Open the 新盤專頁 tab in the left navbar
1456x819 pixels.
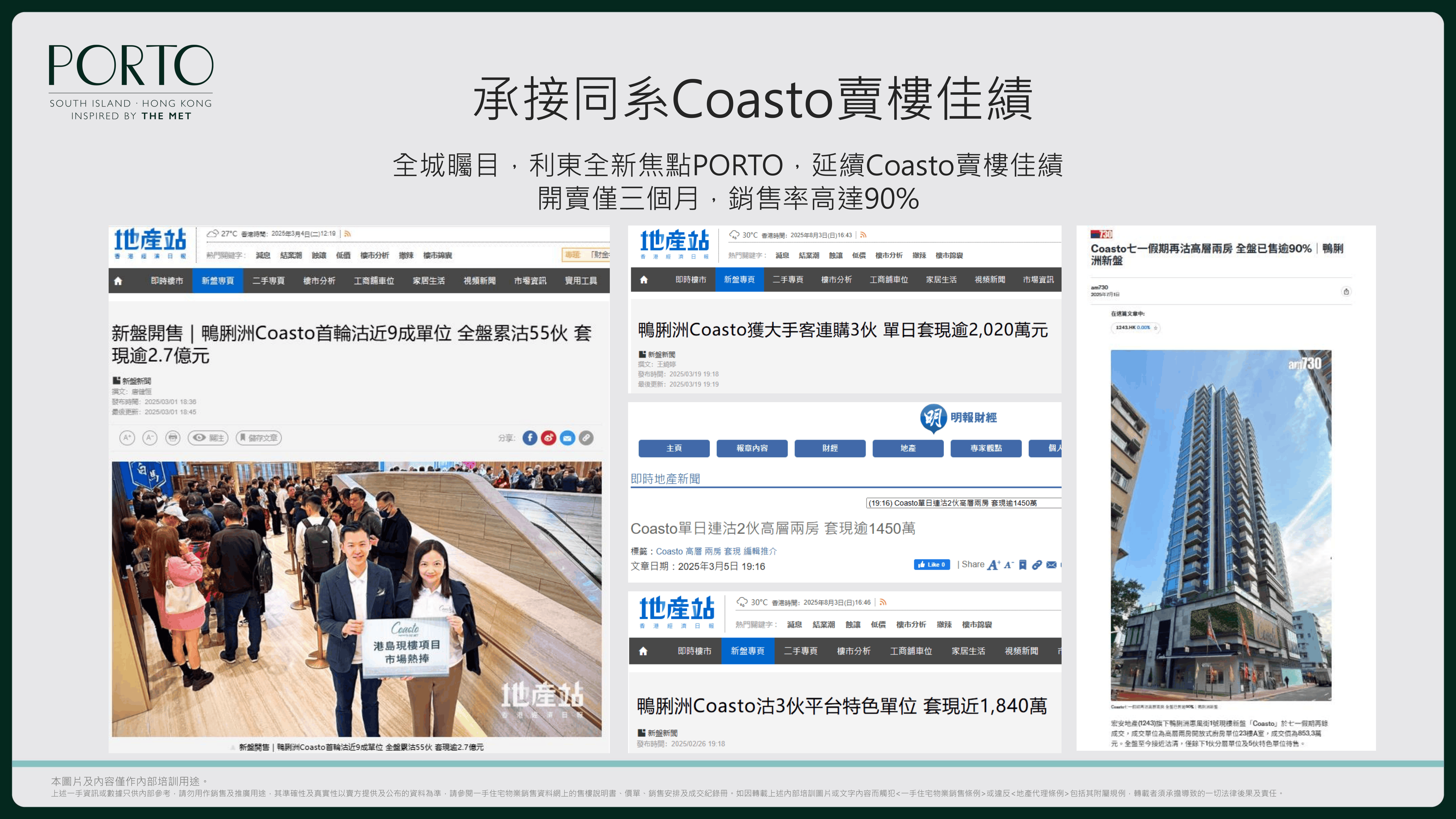pos(218,281)
